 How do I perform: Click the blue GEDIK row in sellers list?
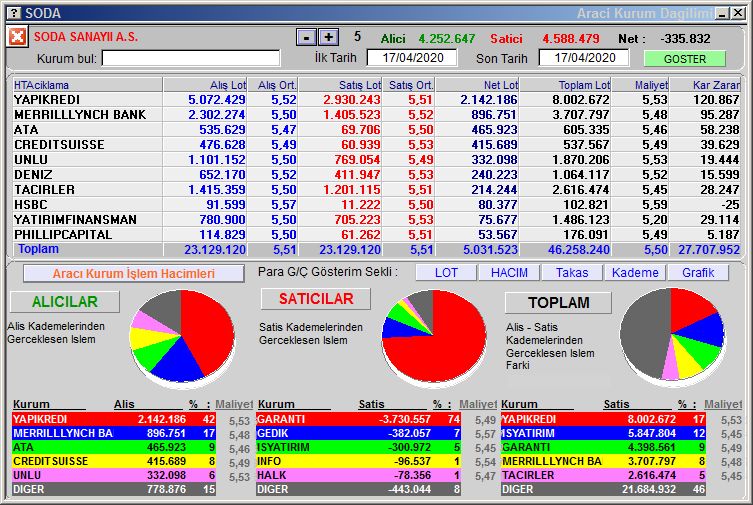point(358,433)
